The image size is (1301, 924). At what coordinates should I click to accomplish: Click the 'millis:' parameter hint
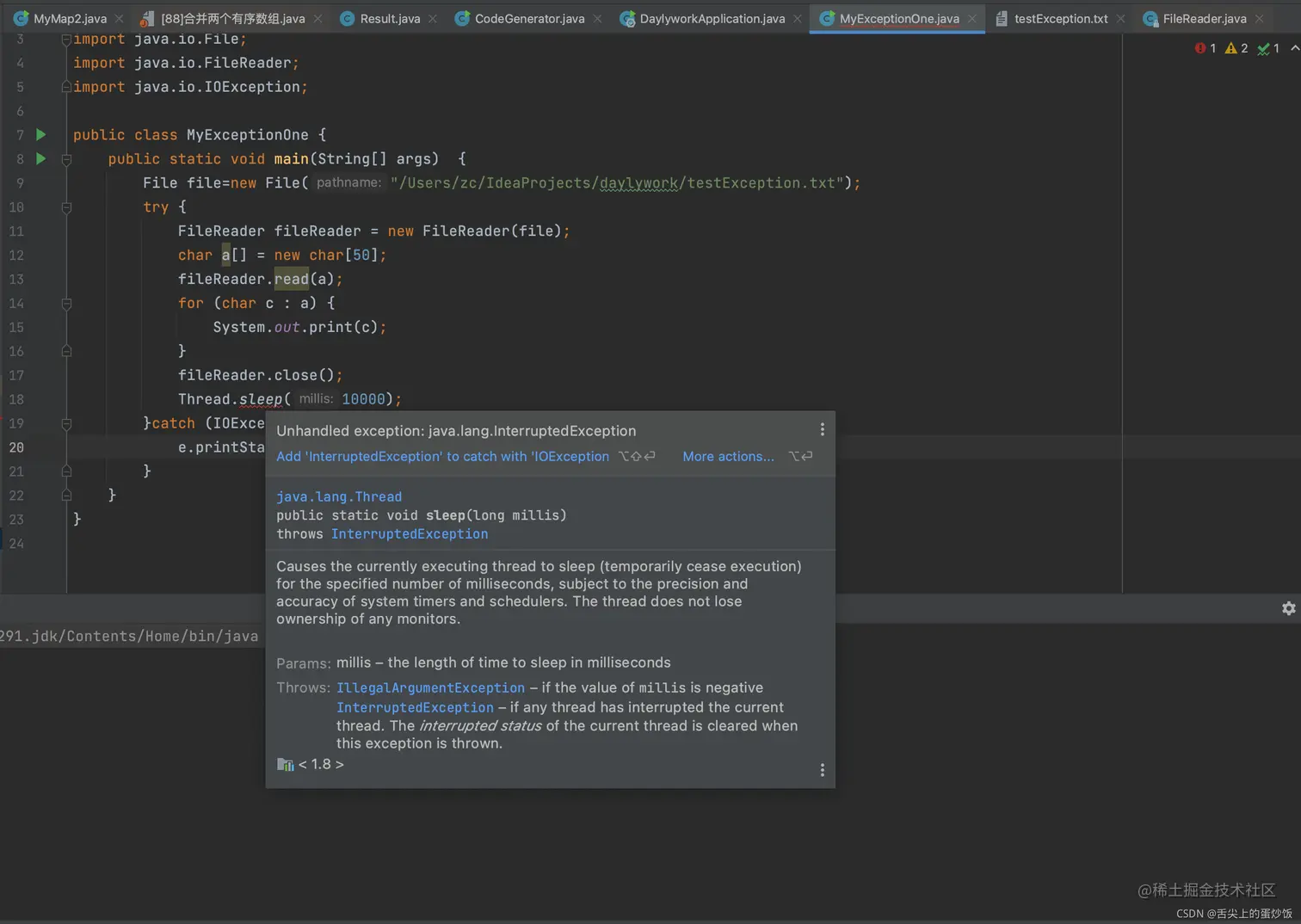point(316,399)
